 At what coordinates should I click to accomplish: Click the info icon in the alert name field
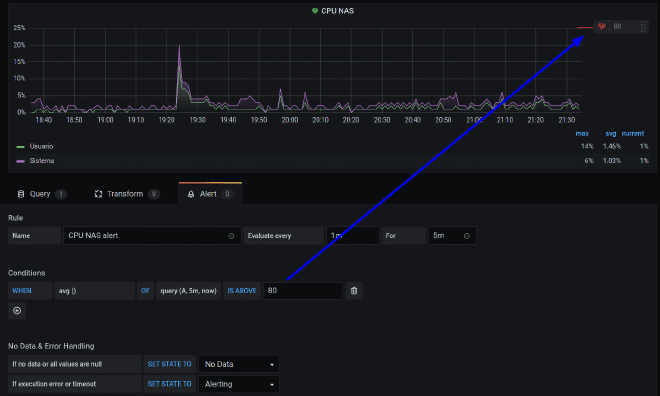point(231,236)
